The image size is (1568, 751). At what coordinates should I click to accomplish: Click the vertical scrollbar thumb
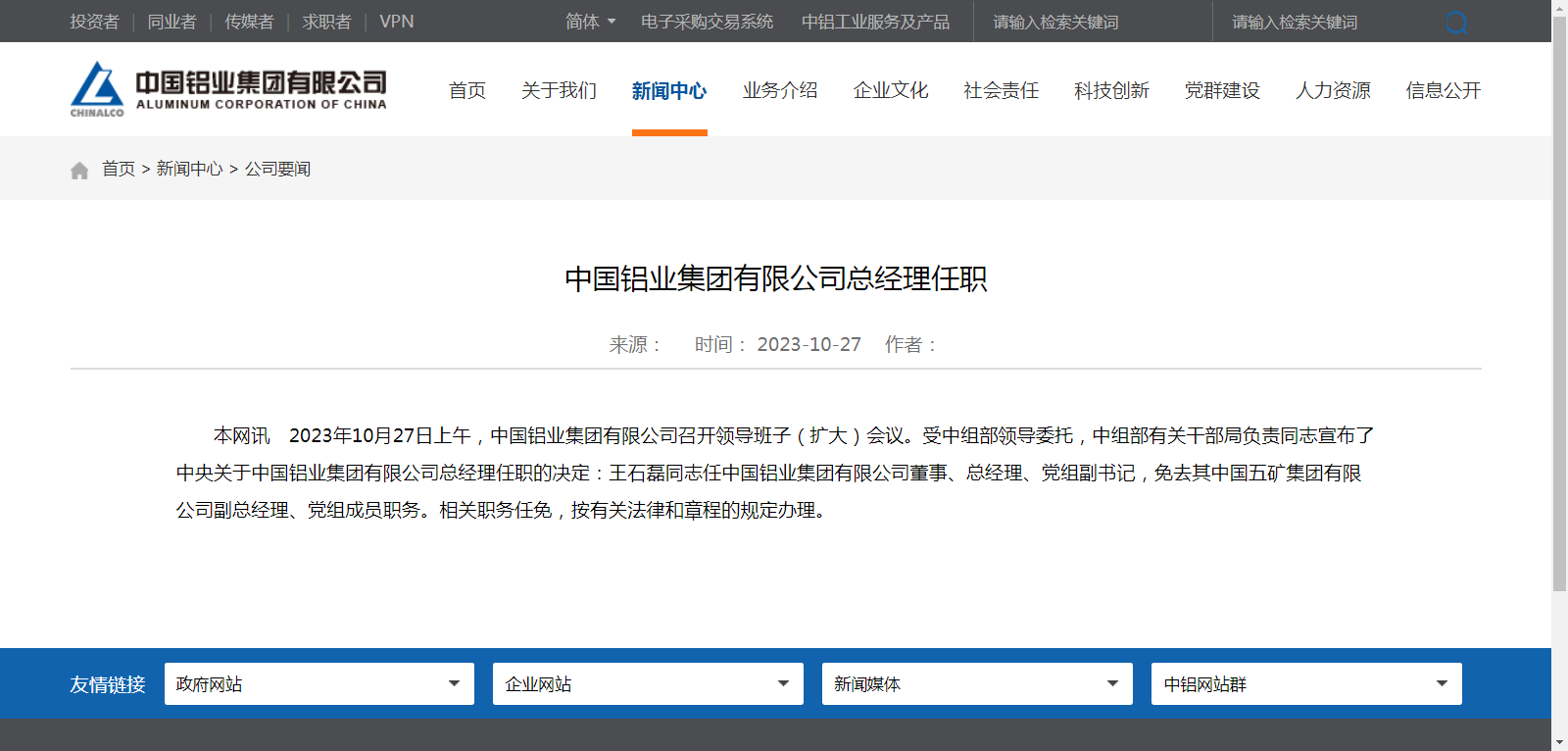tap(1559, 304)
